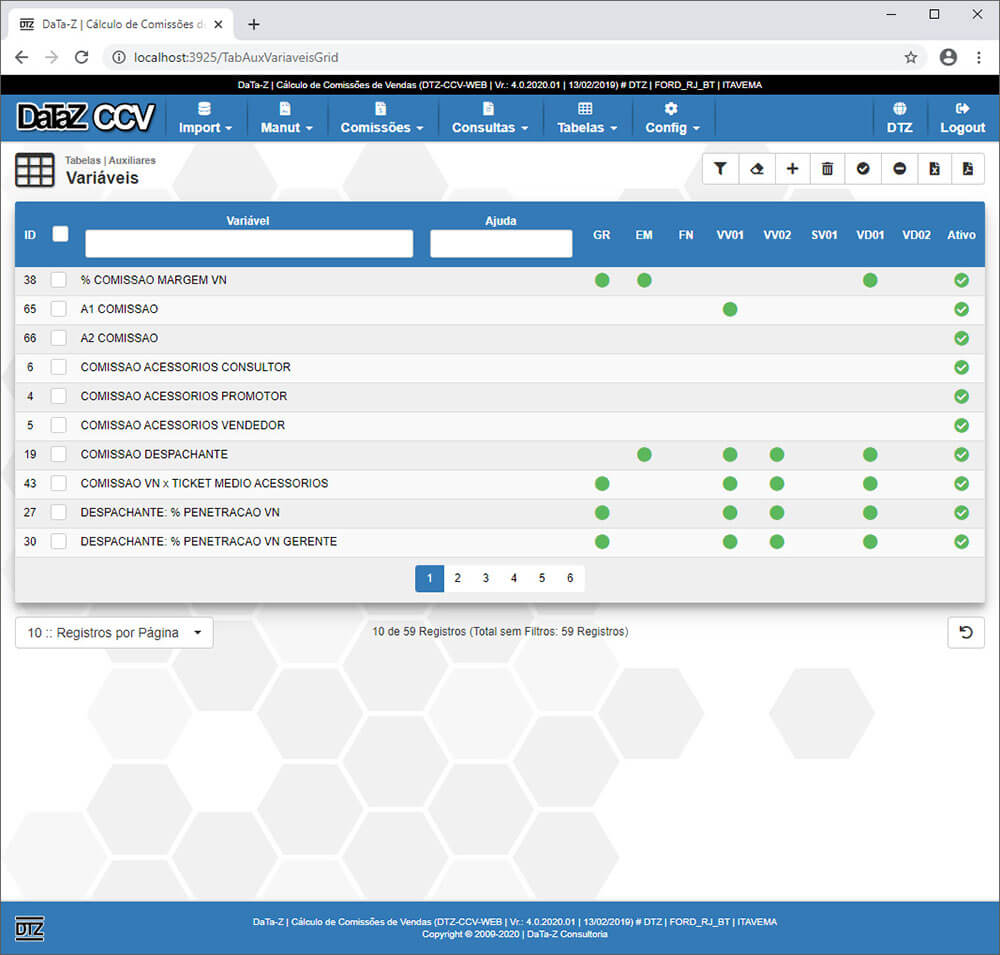This screenshot has width=1000, height=955.
Task: Open the Registros por Página dropdown
Action: (114, 632)
